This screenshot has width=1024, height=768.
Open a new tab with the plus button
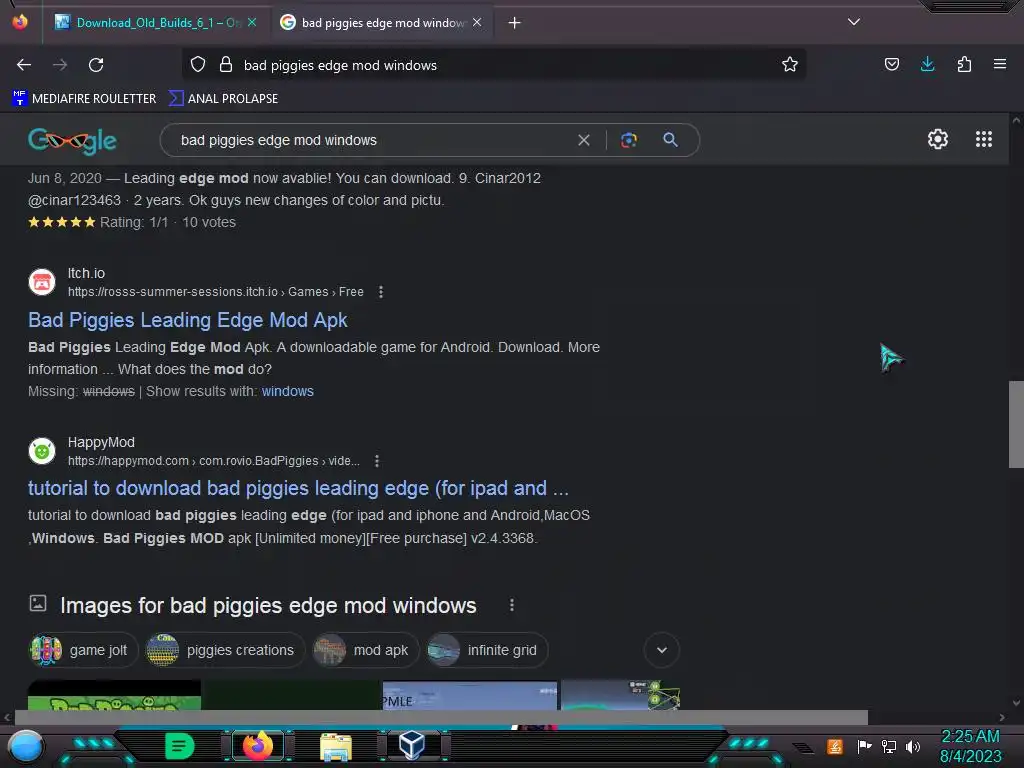click(x=515, y=23)
